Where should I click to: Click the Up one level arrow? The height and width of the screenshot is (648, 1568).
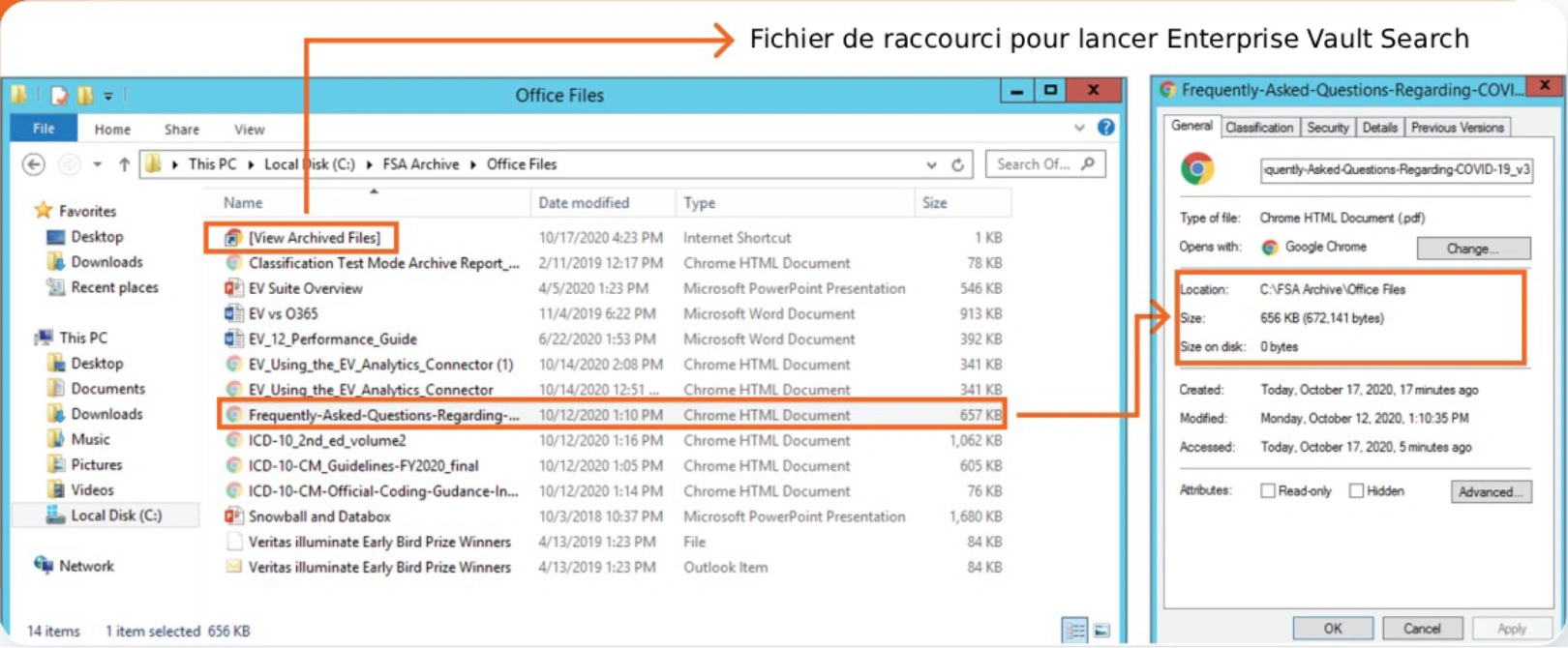124,164
